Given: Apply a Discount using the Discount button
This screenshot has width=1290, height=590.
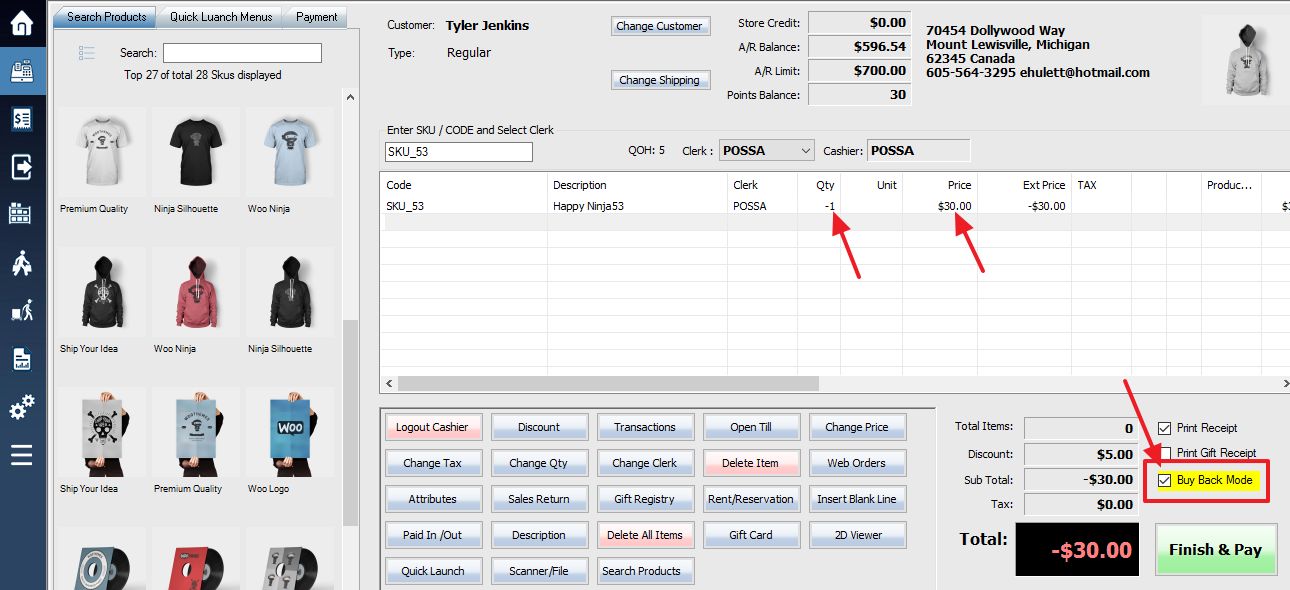Looking at the screenshot, I should [539, 427].
